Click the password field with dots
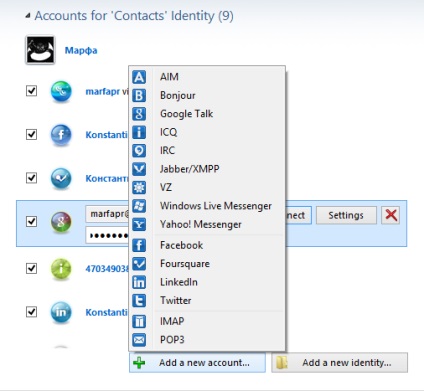This screenshot has height=391, width=424. 107,235
